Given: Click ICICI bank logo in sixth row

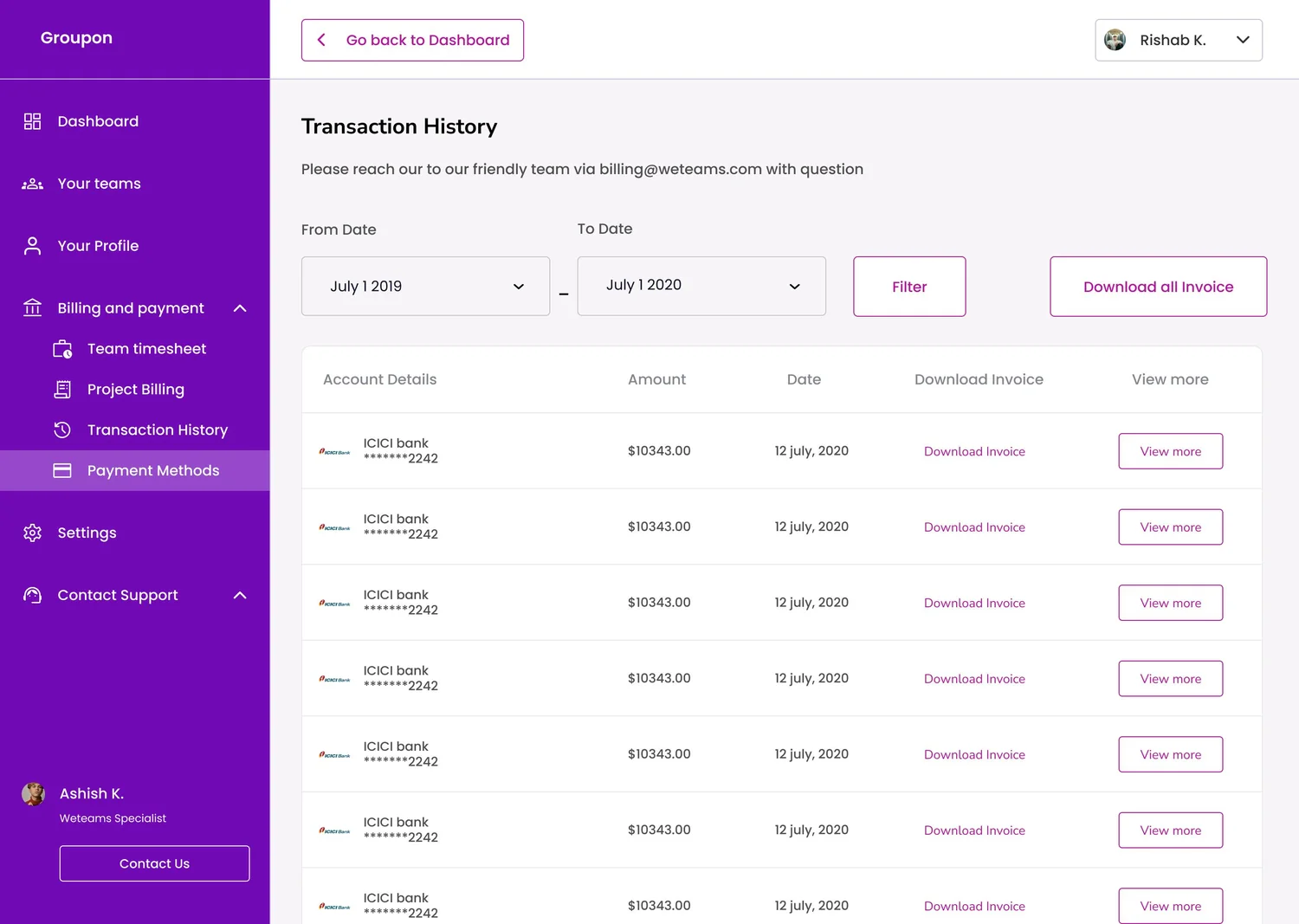Looking at the screenshot, I should 334,830.
